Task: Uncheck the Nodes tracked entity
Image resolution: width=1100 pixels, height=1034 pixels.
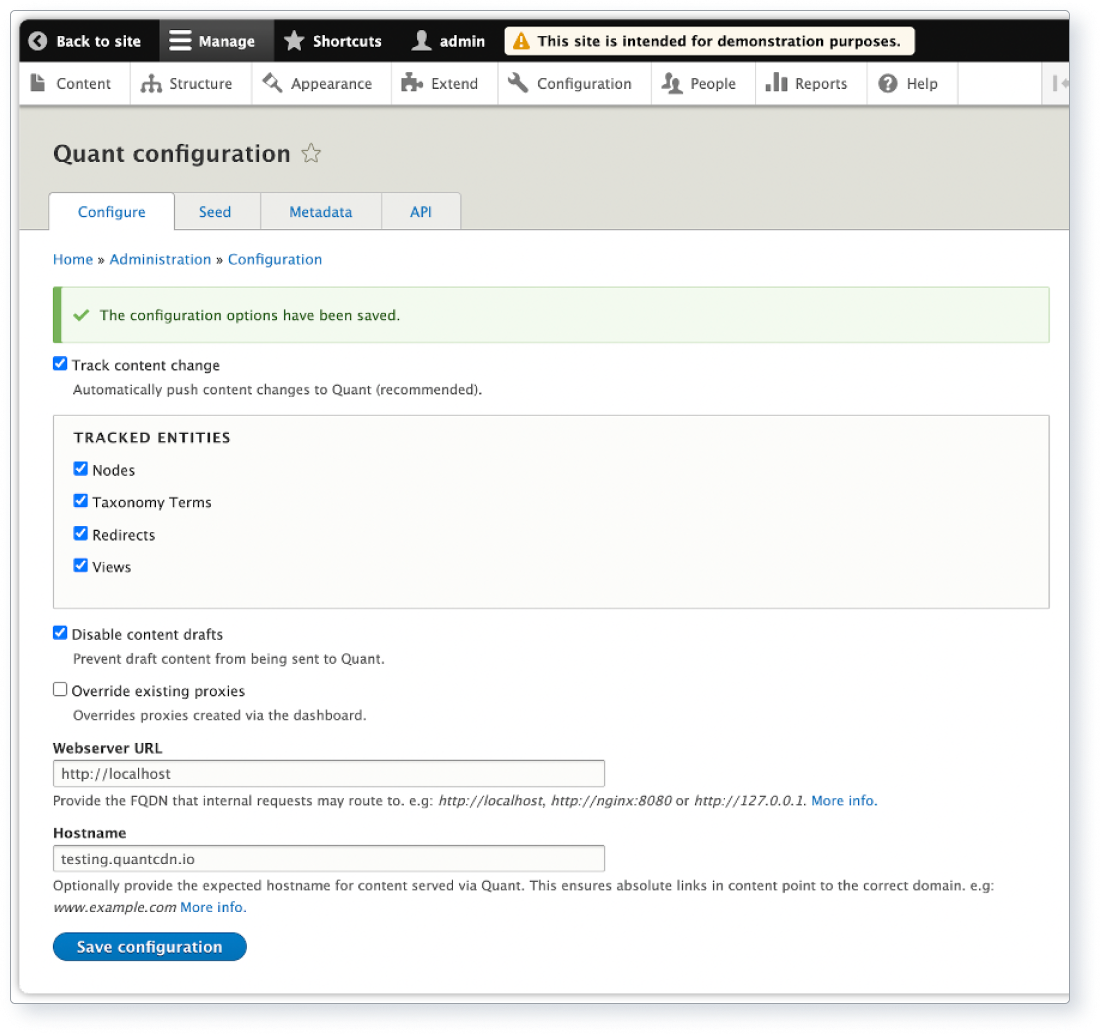Action: pos(80,468)
